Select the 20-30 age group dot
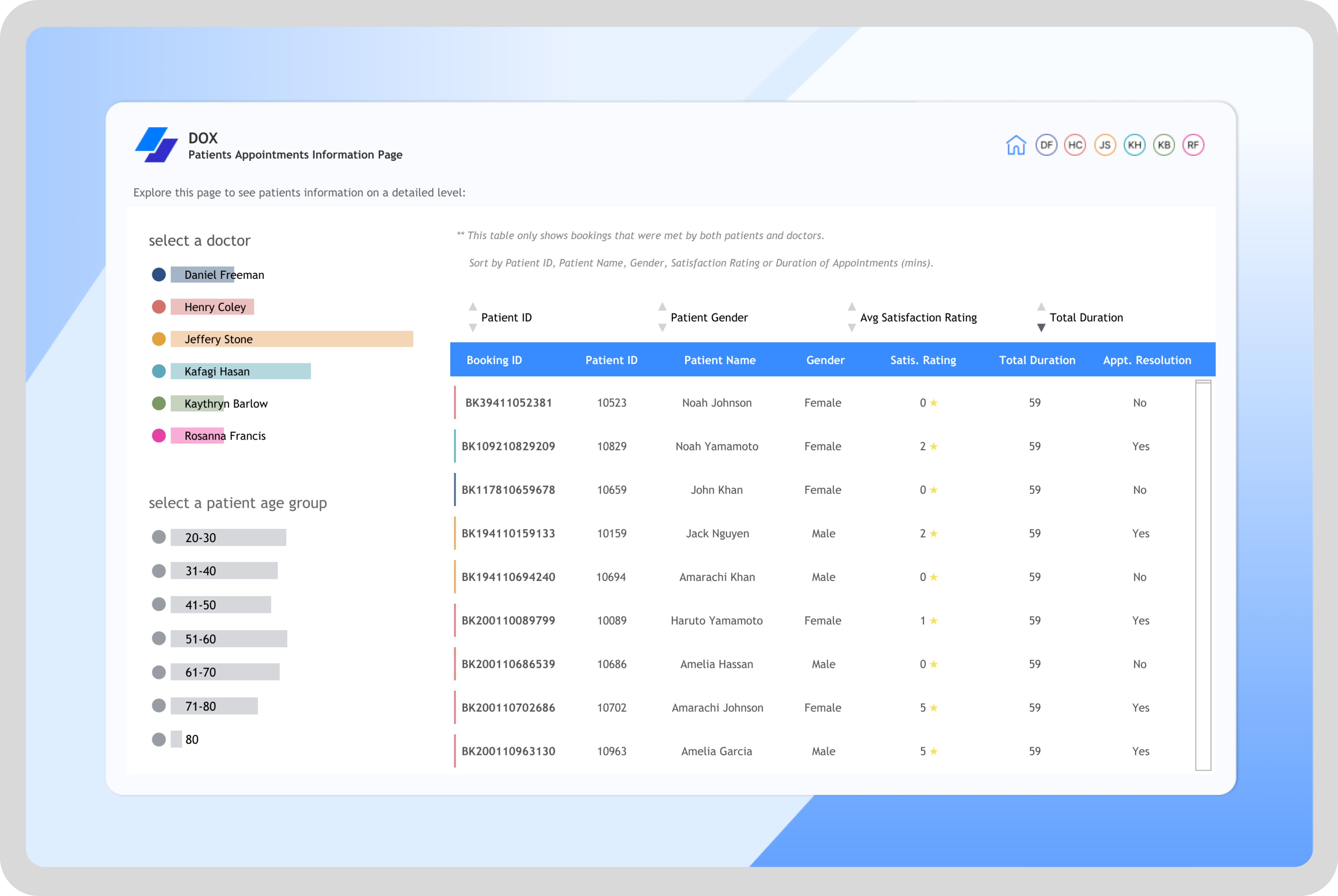The width and height of the screenshot is (1338, 896). [x=159, y=537]
